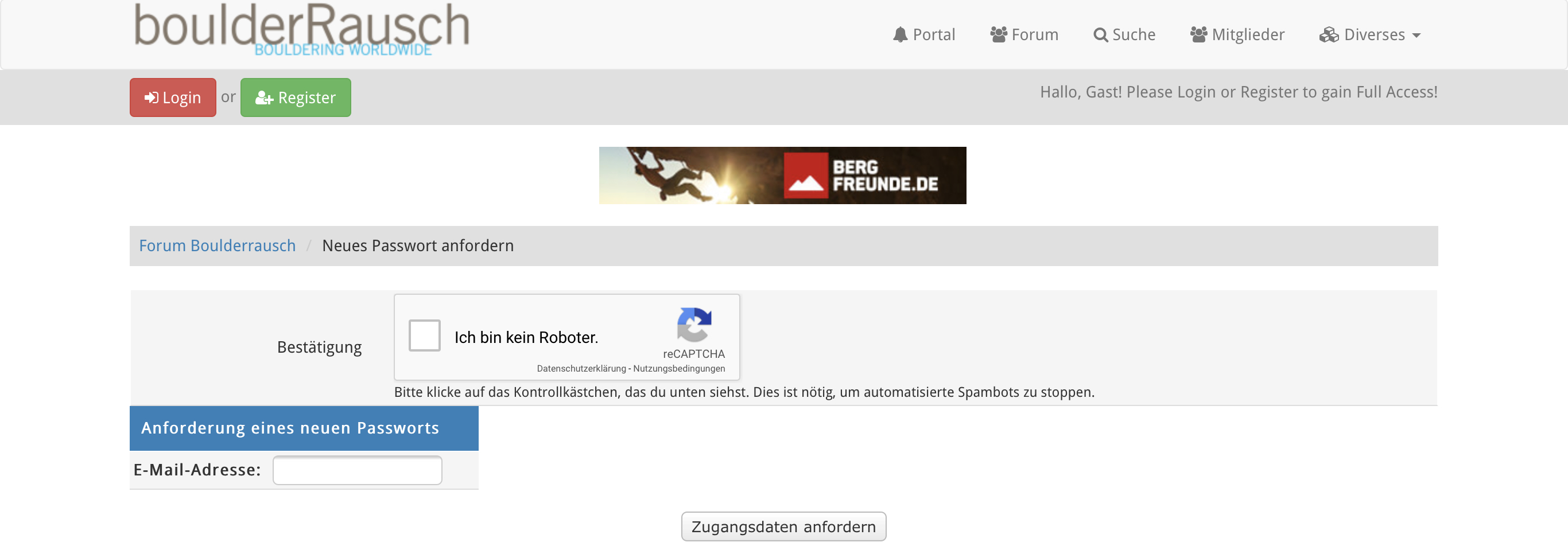The width and height of the screenshot is (1568, 558).
Task: Click the magnifier icon beside Suche
Action: click(x=1100, y=34)
